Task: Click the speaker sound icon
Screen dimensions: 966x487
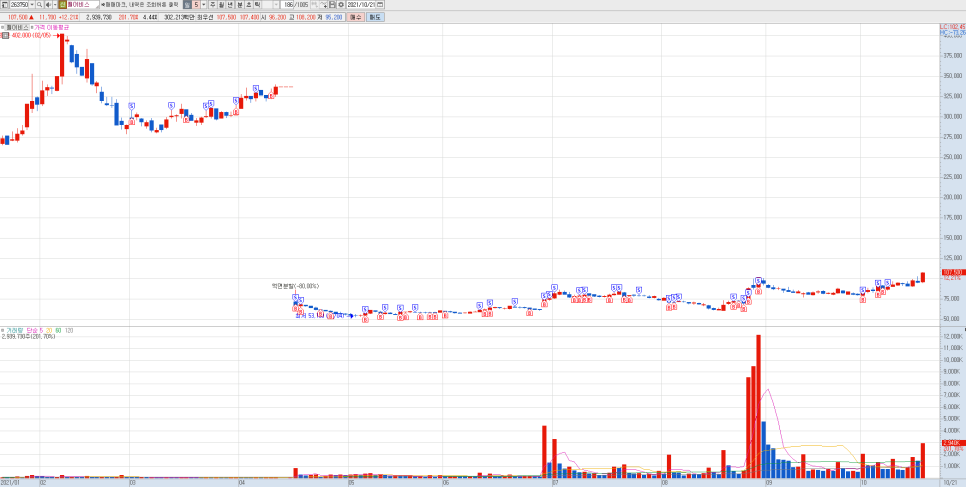Action: point(47,4)
